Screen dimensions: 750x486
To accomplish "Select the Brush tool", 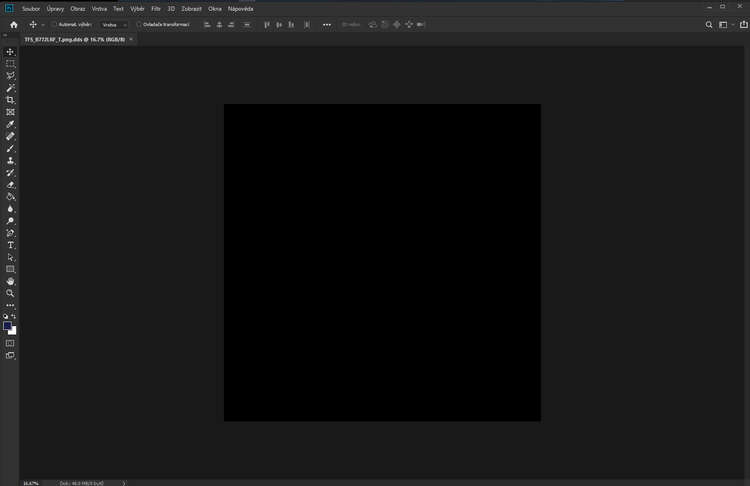I will pyautogui.click(x=10, y=148).
